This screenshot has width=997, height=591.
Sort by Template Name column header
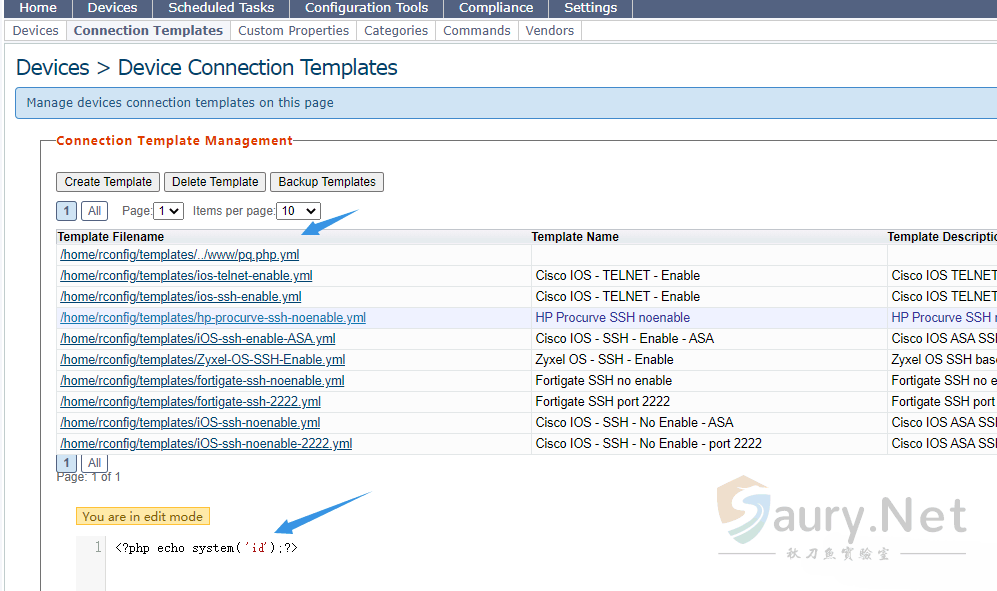pos(575,237)
